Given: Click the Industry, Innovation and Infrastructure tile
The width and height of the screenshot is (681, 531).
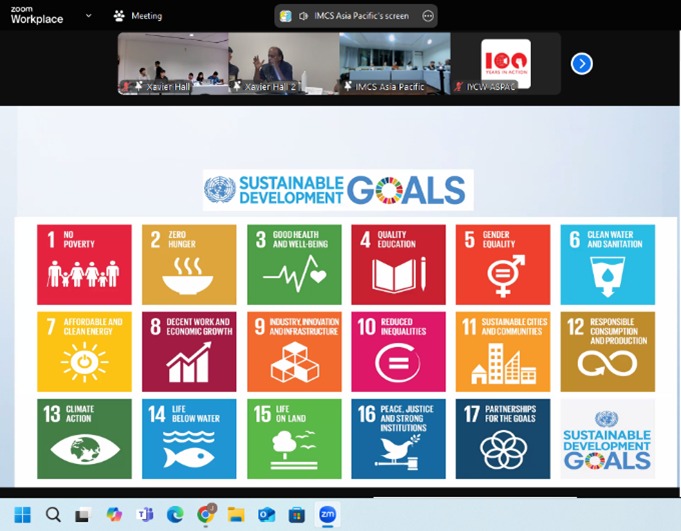Looking at the screenshot, I should coord(294,352).
